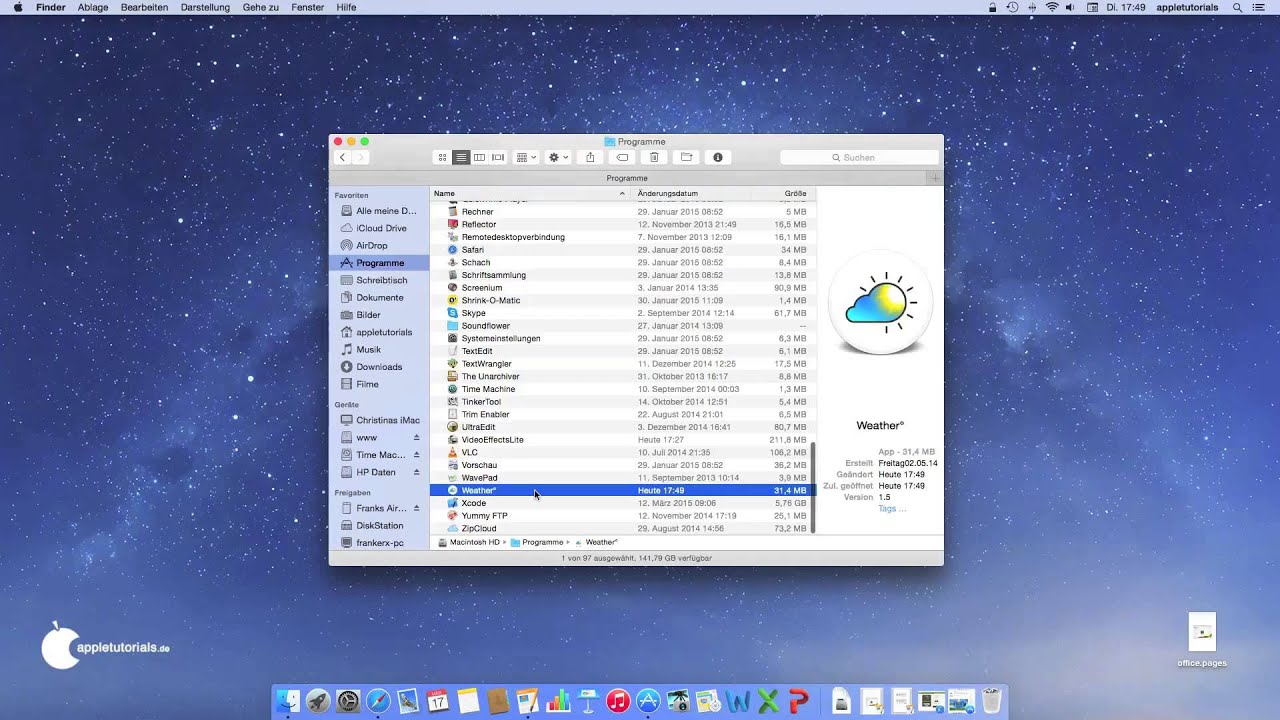Screen dimensions: 1280x720
Task: Select Bilder in sidebar
Action: pos(379,315)
